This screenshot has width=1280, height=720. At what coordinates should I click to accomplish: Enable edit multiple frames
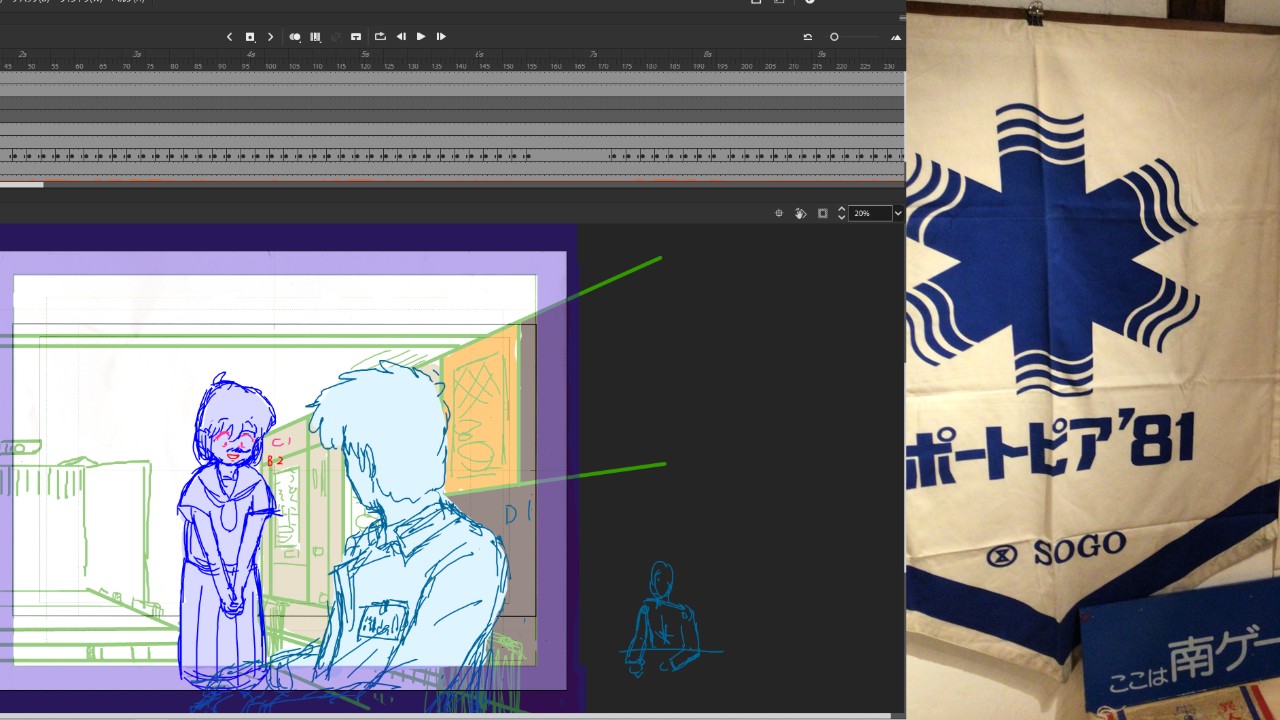pyautogui.click(x=315, y=37)
